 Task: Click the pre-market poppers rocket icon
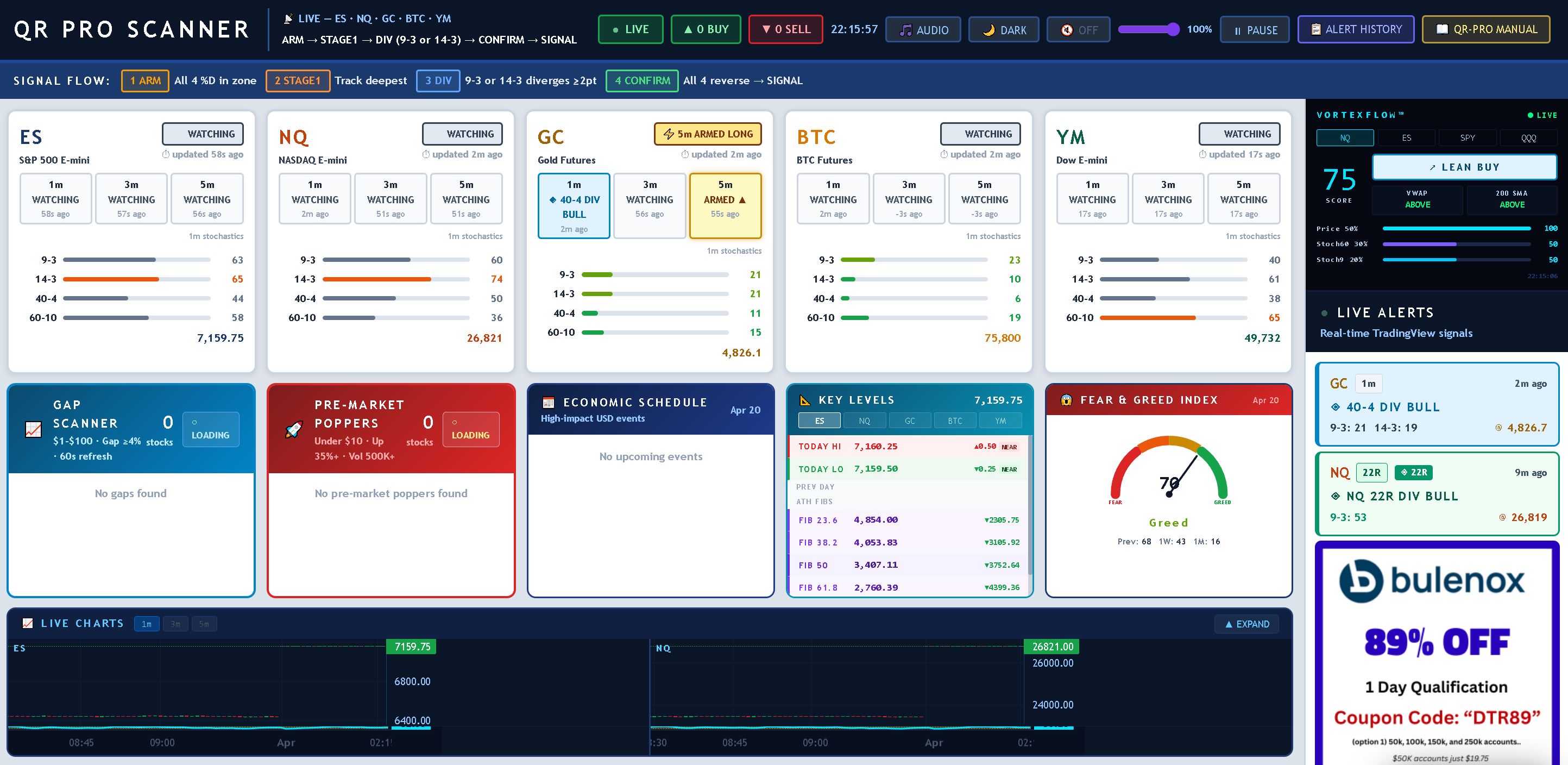[x=294, y=429]
